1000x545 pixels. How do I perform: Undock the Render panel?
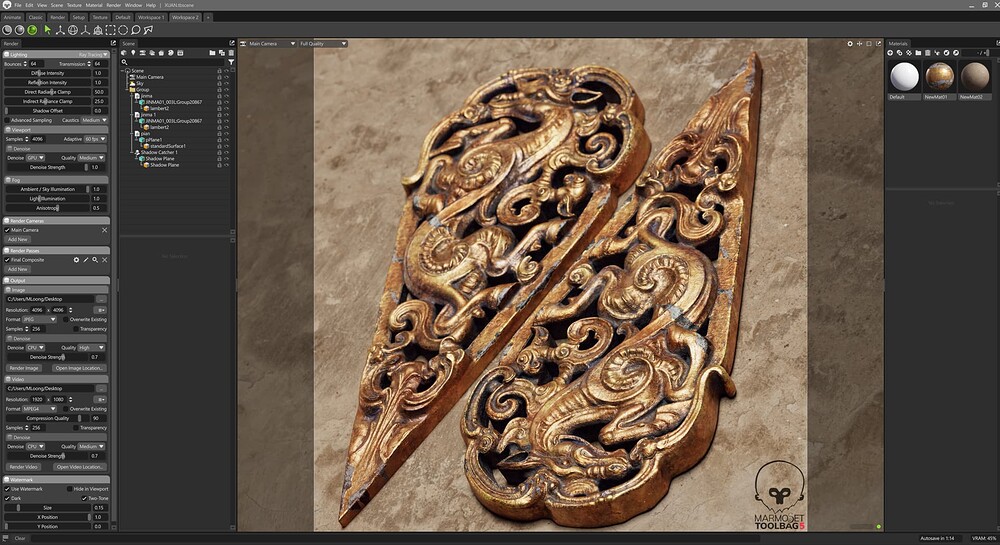click(114, 43)
